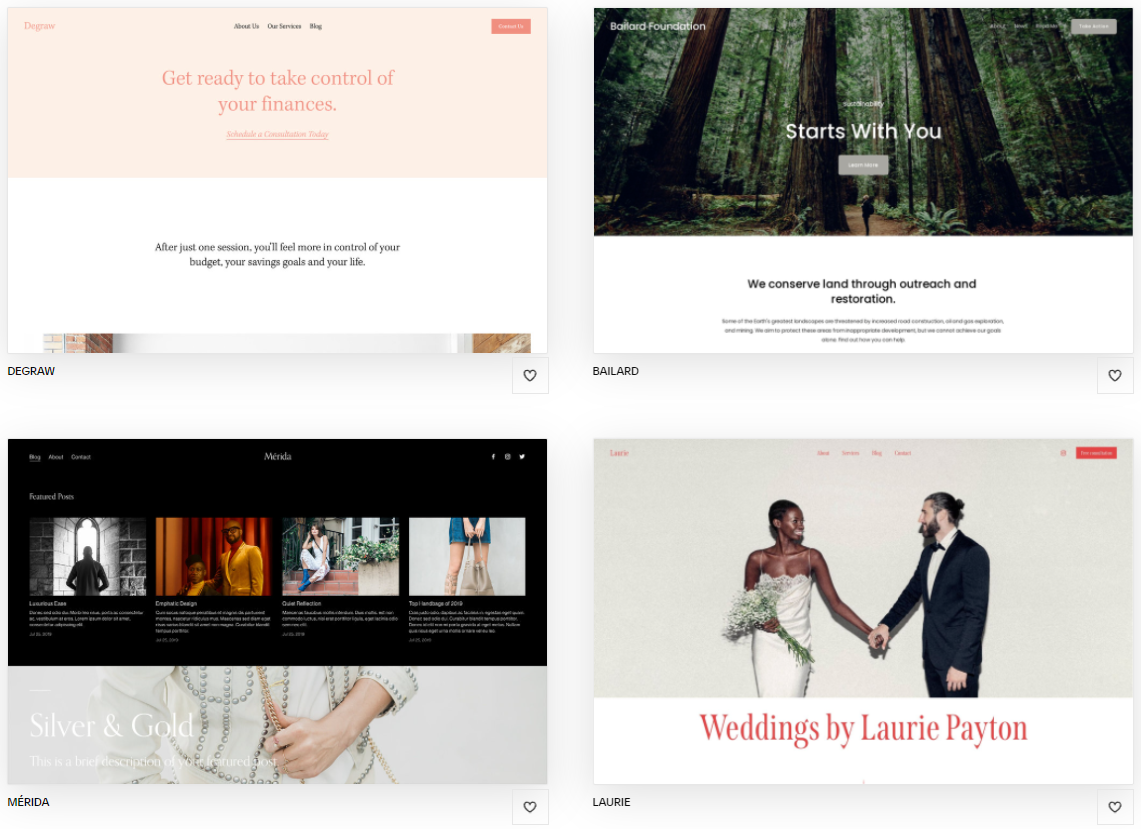This screenshot has height=829, width=1141.
Task: Select Services in Laurie preview menu
Action: (x=850, y=453)
